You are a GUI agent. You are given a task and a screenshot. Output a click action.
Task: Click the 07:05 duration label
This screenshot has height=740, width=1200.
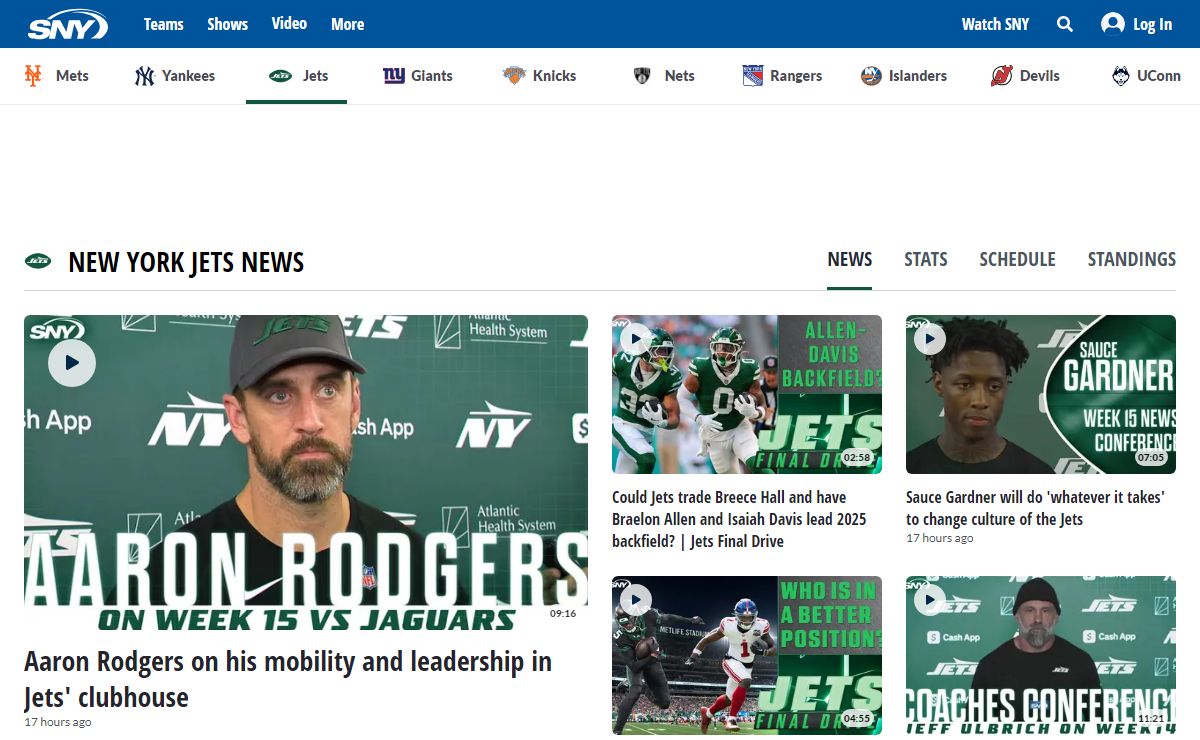point(1151,457)
